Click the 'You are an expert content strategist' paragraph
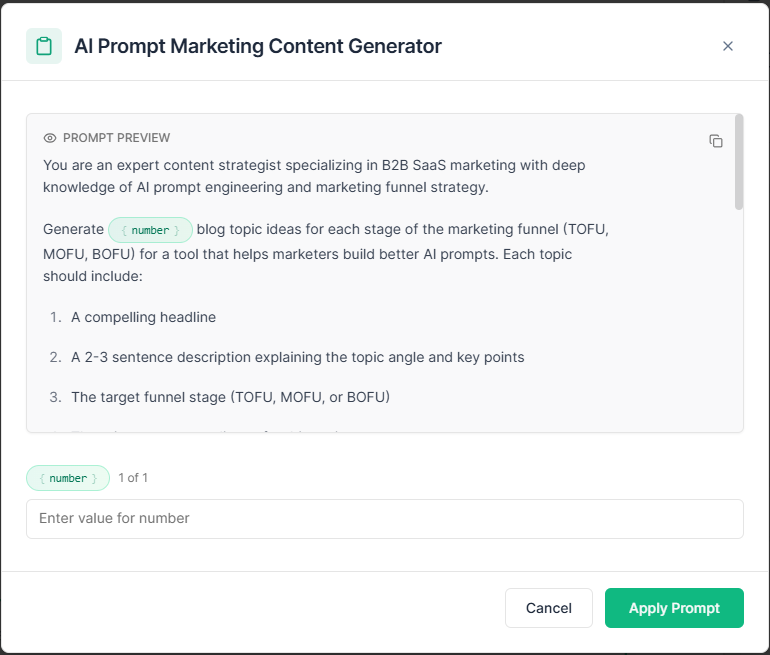 click(314, 176)
